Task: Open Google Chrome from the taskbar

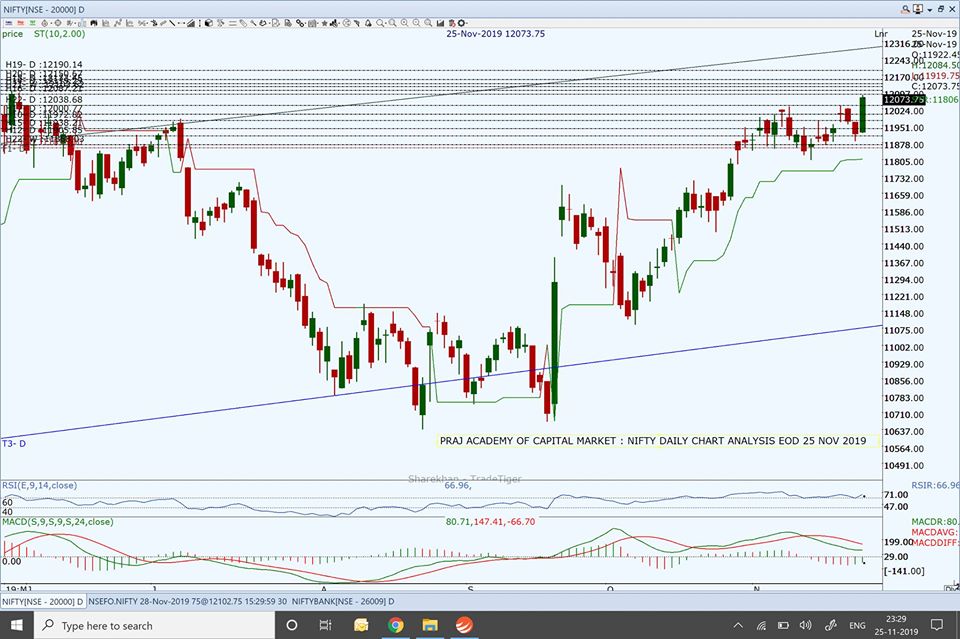Action: (396, 625)
